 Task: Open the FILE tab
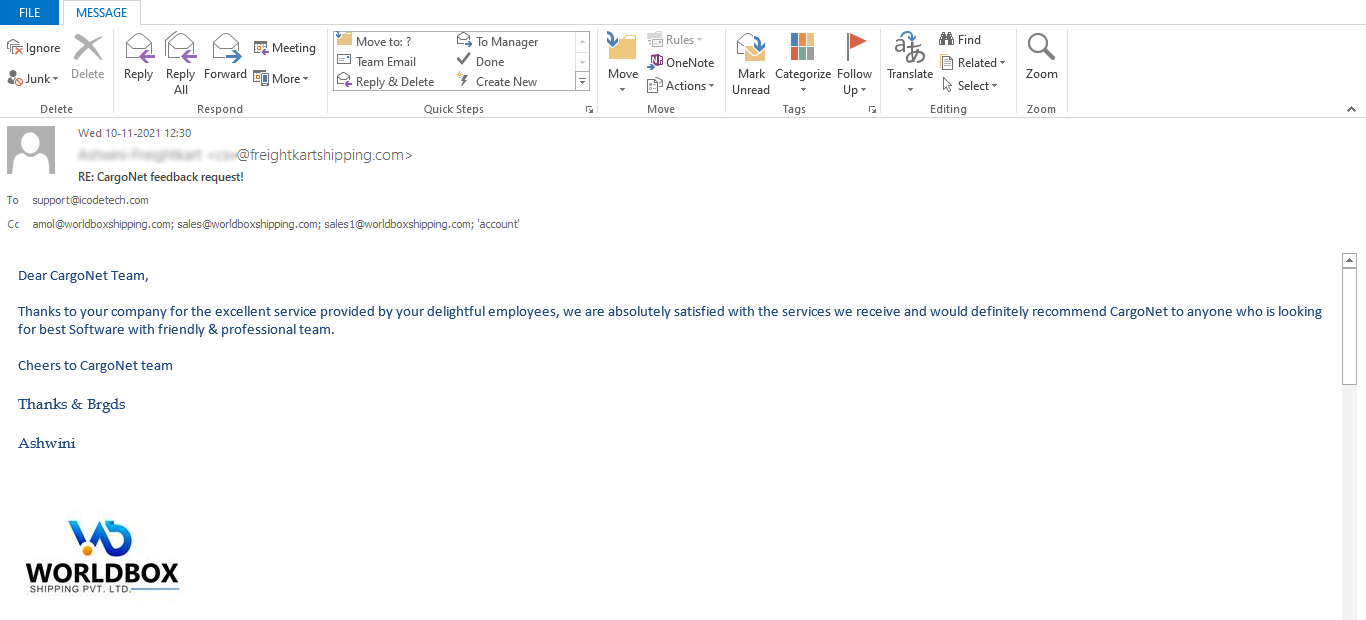click(x=30, y=13)
